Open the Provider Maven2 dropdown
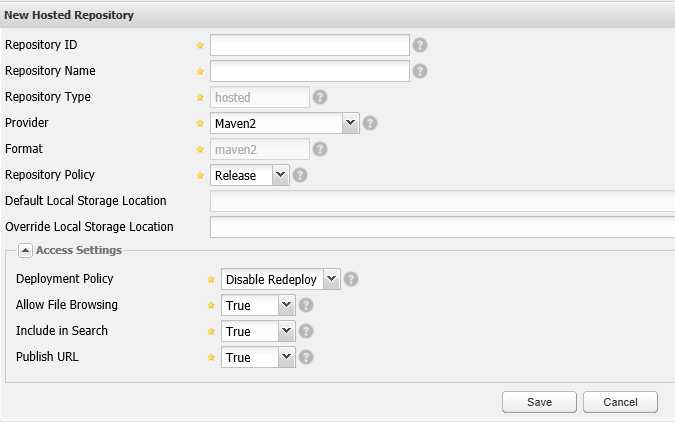This screenshot has height=422, width=675. pyautogui.click(x=351, y=123)
